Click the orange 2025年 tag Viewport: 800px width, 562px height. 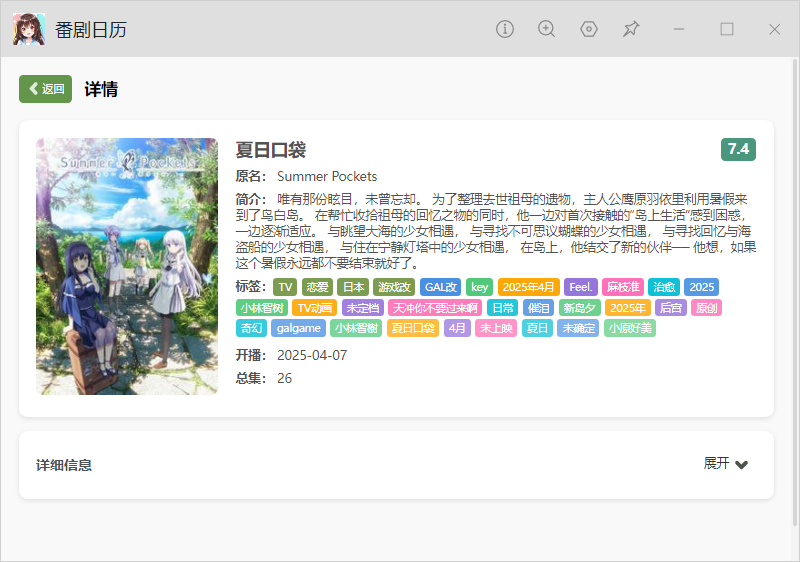(x=628, y=308)
